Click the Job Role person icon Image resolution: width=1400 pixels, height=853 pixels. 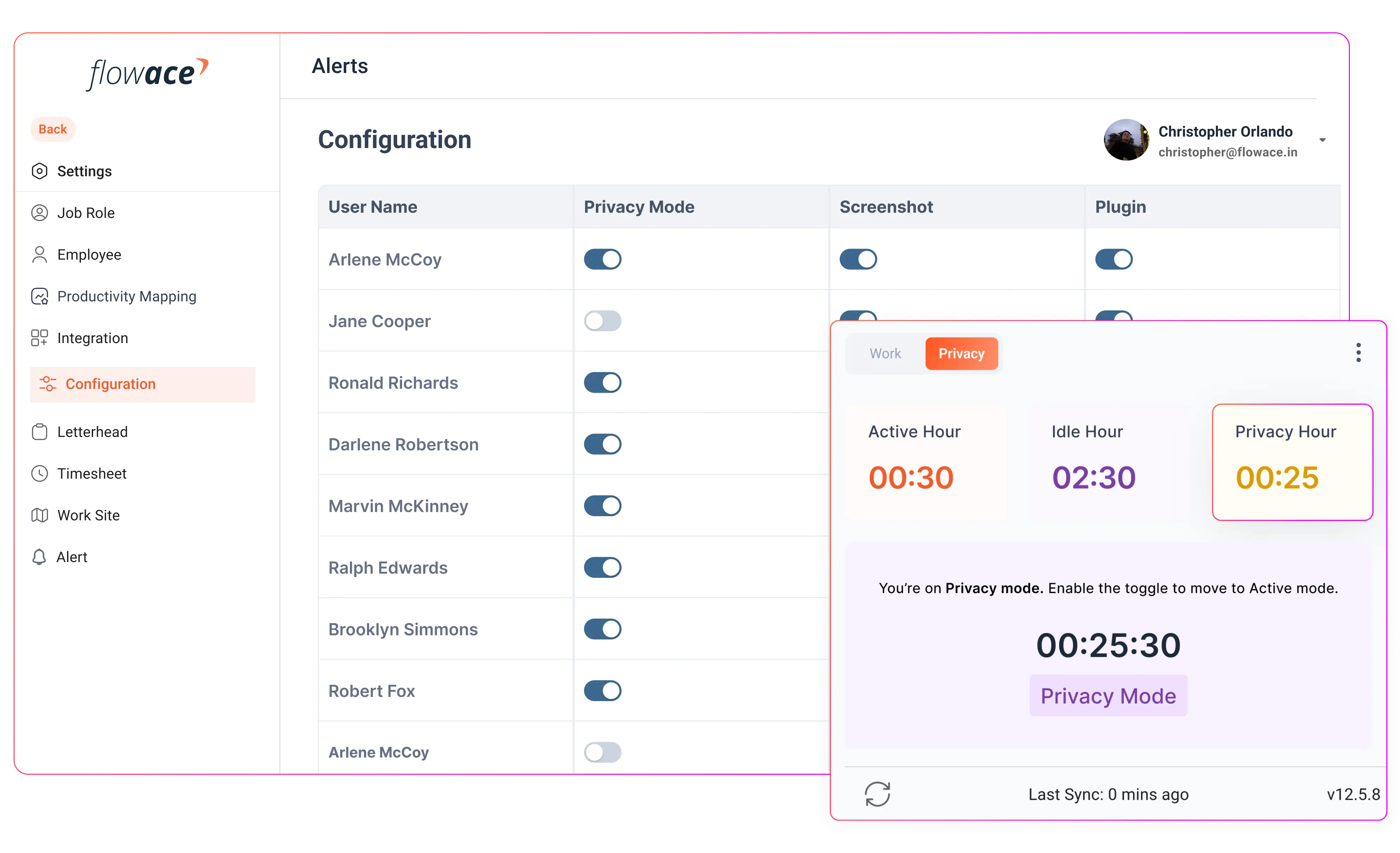[39, 212]
